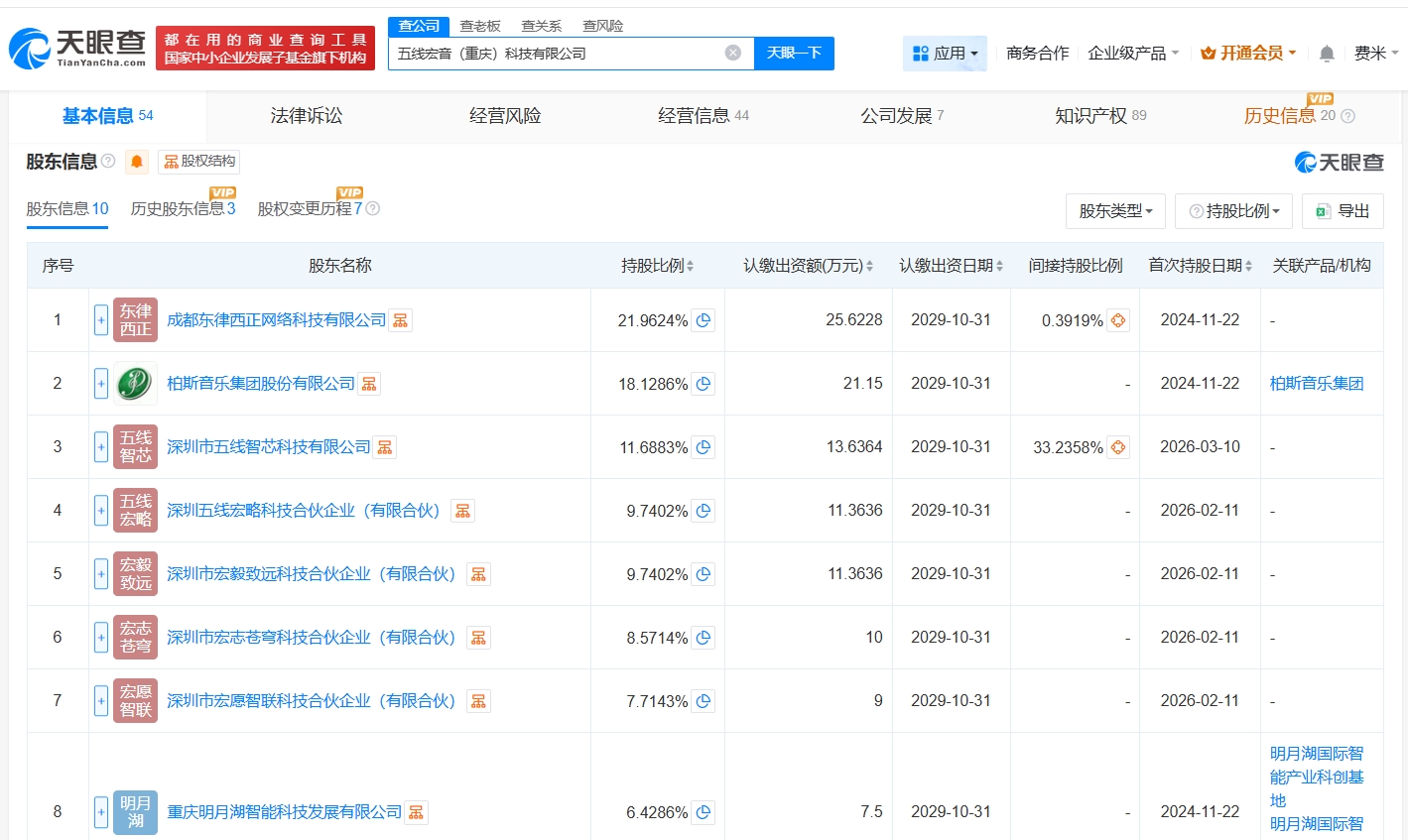Expand row 5 深圳市宏毅致远 details
The image size is (1408, 840).
pyautogui.click(x=101, y=574)
